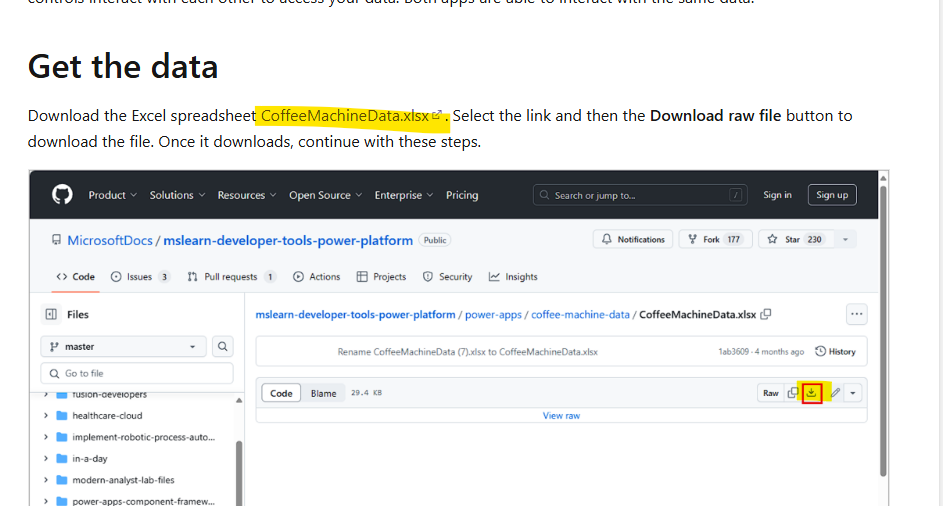Open breadcrumb mslearn-developer-tools-power-platform link
Image resolution: width=943 pixels, height=506 pixels.
tap(355, 315)
